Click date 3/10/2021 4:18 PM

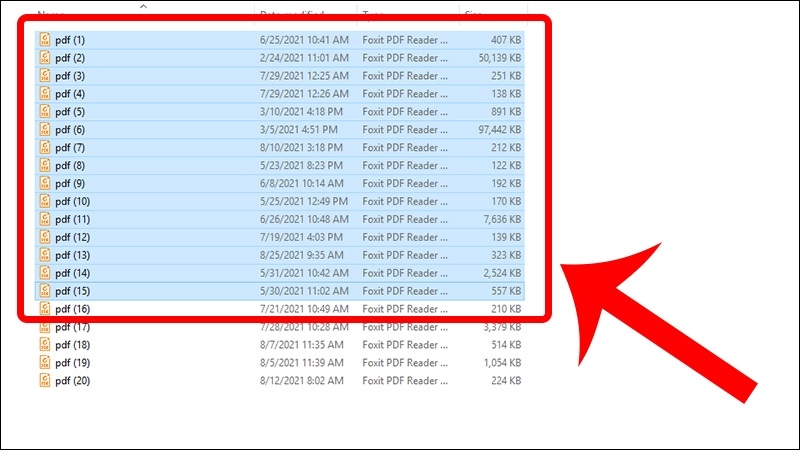click(301, 111)
